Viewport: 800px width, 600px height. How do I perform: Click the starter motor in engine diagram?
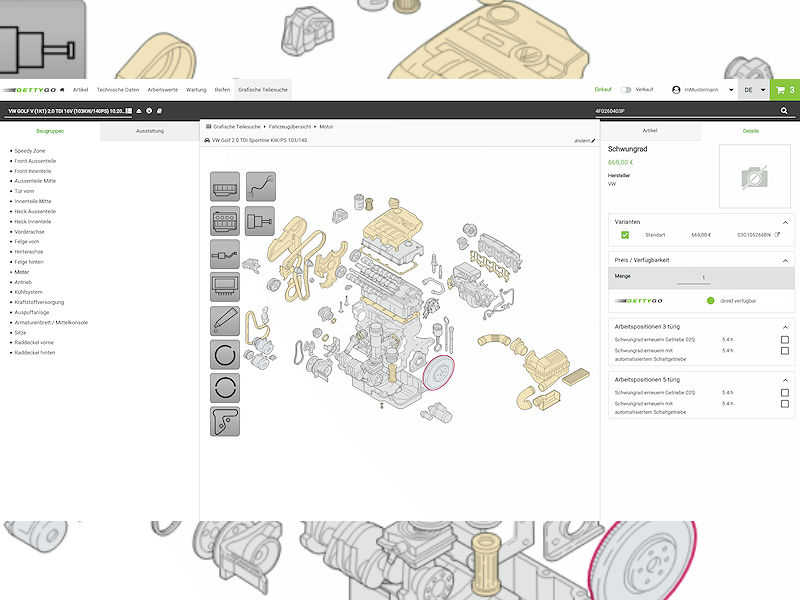coord(438,412)
